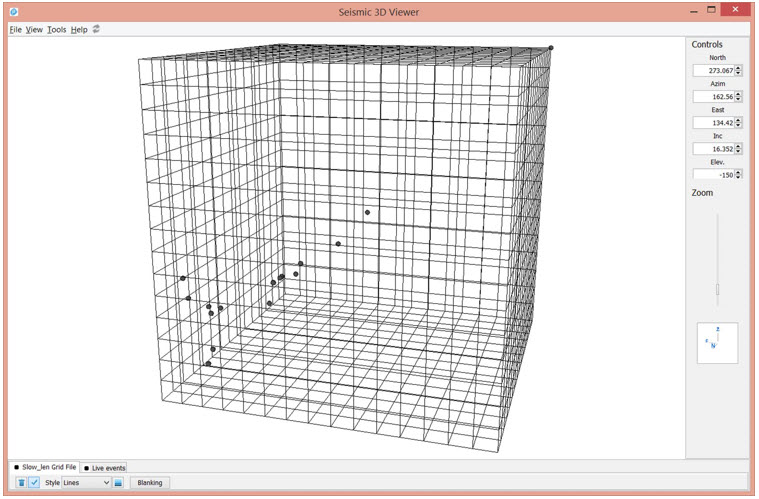Click the axis orientation compass widget

pyautogui.click(x=717, y=342)
